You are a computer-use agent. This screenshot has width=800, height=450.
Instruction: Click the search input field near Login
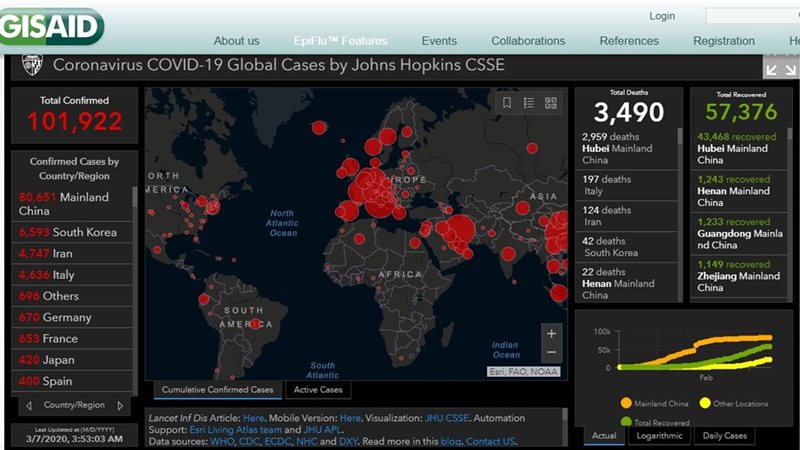pos(753,16)
